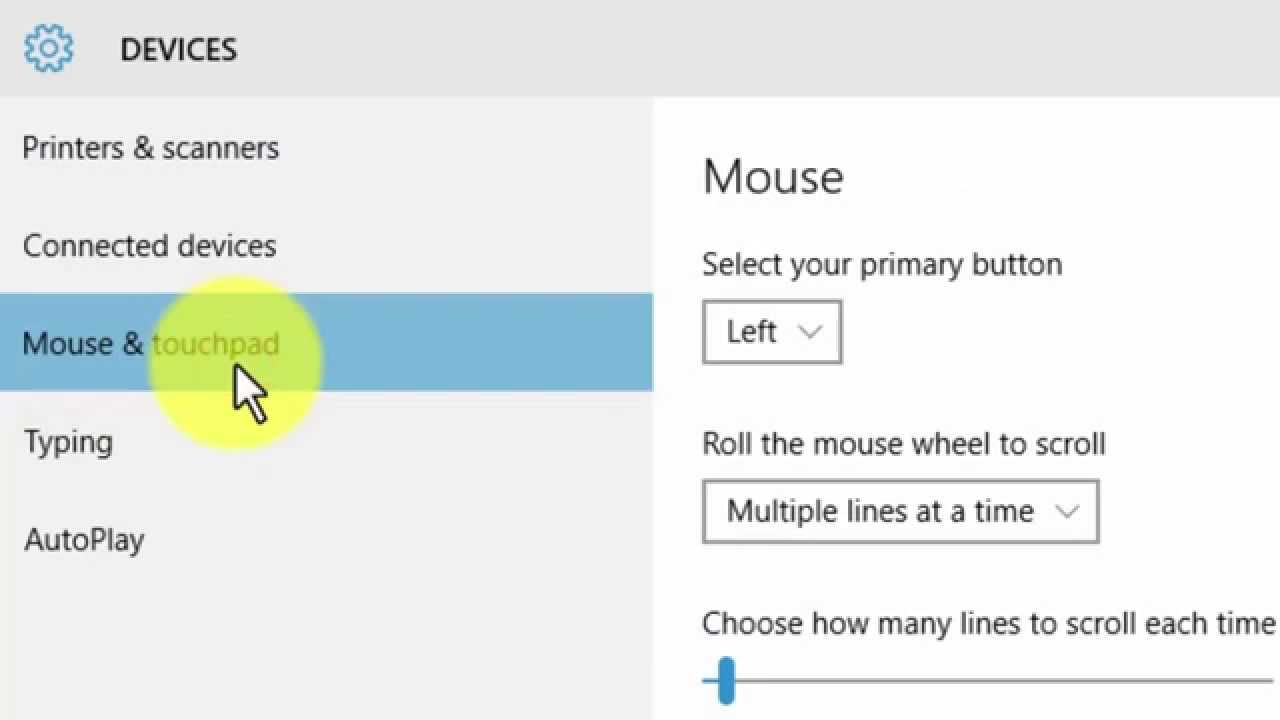Click the chevron beside Left
Screen dimensions: 1280x720
[811, 332]
